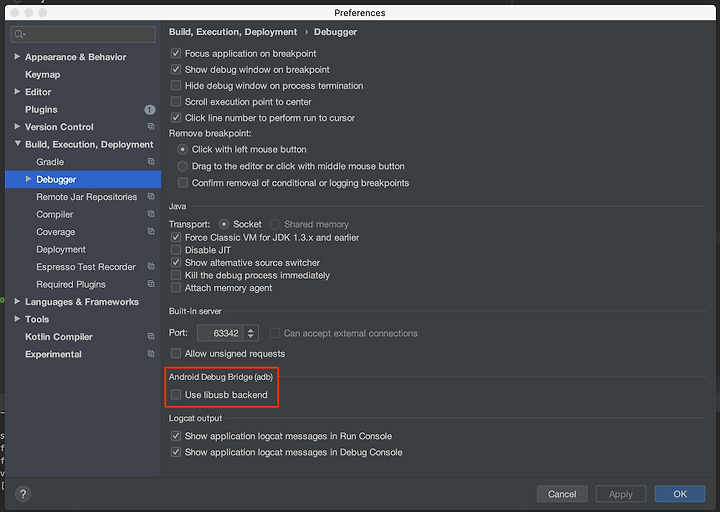This screenshot has height=512, width=720.
Task: Click OK to confirm preferences
Action: pyautogui.click(x=680, y=494)
